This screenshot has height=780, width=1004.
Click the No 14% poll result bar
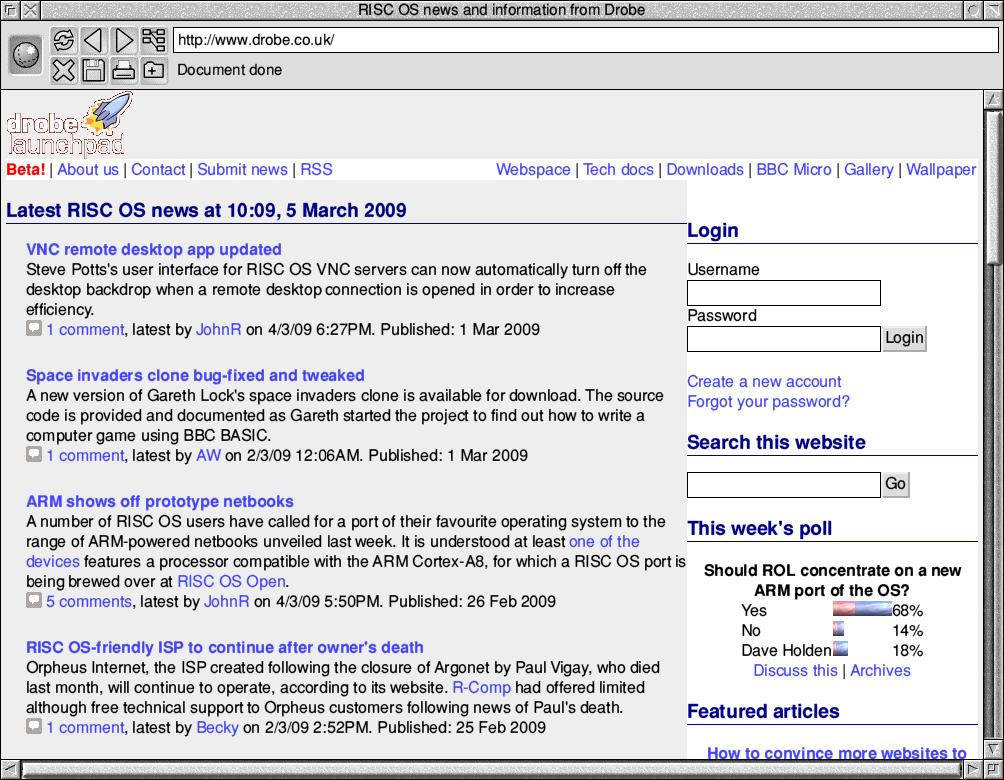(838, 628)
